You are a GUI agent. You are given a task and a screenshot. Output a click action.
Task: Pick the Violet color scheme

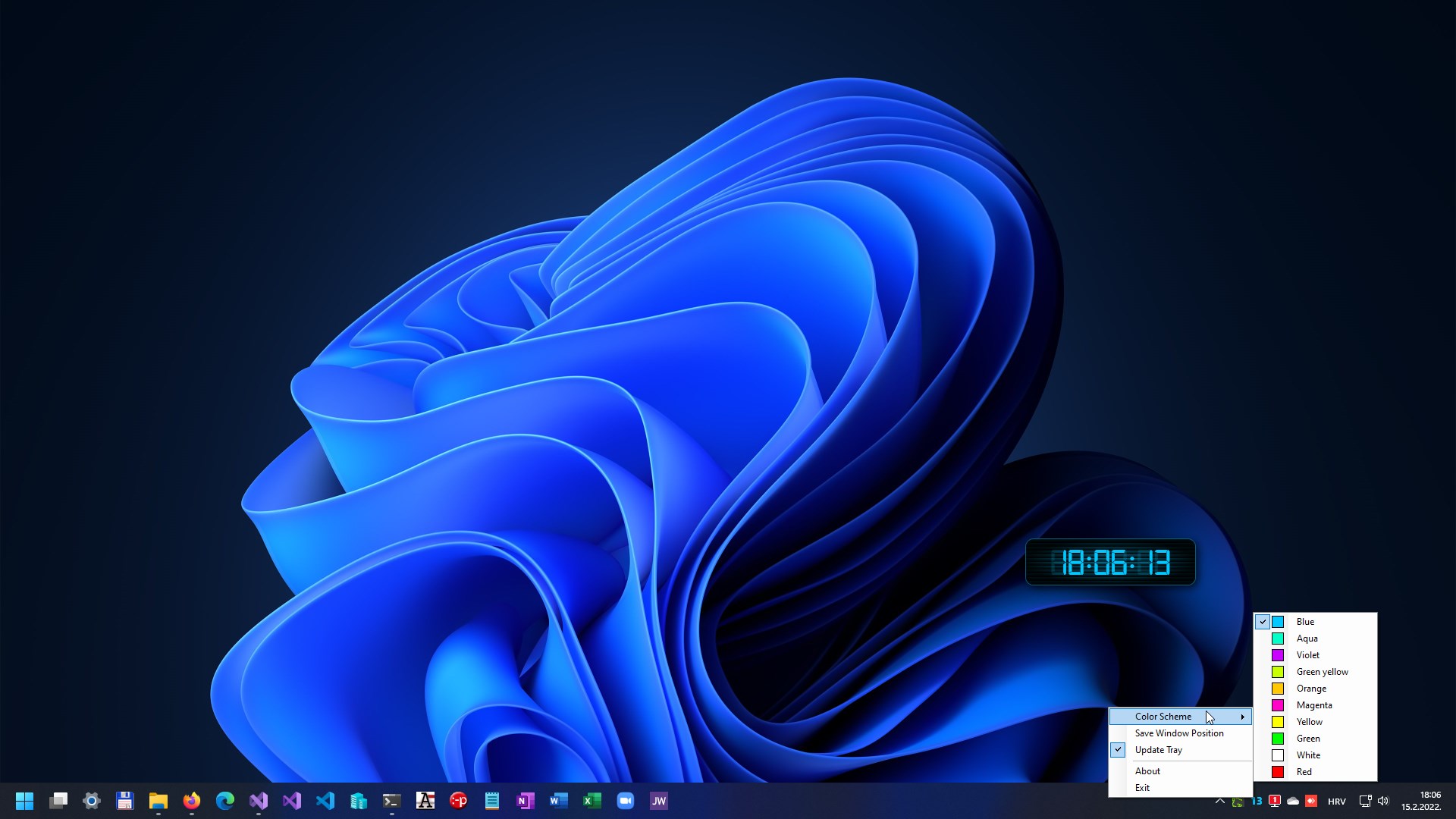pos(1316,655)
